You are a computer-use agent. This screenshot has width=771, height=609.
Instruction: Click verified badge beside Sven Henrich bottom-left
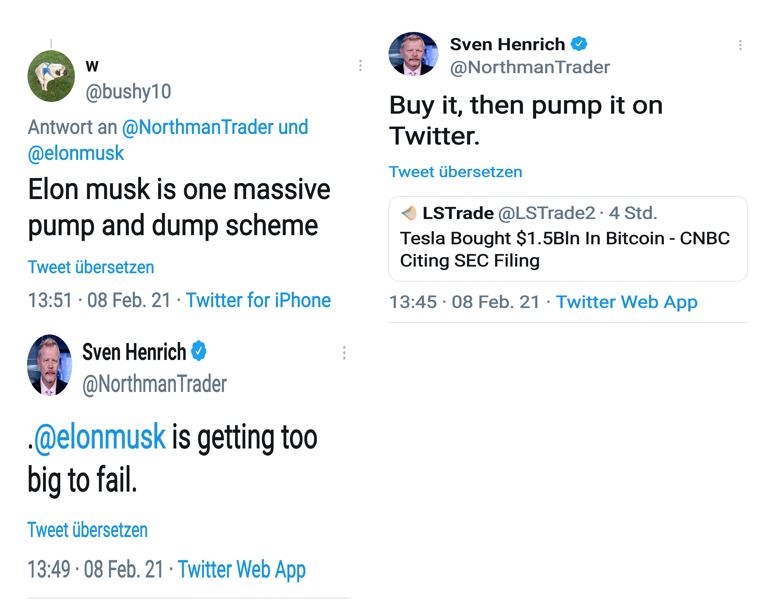click(x=200, y=351)
